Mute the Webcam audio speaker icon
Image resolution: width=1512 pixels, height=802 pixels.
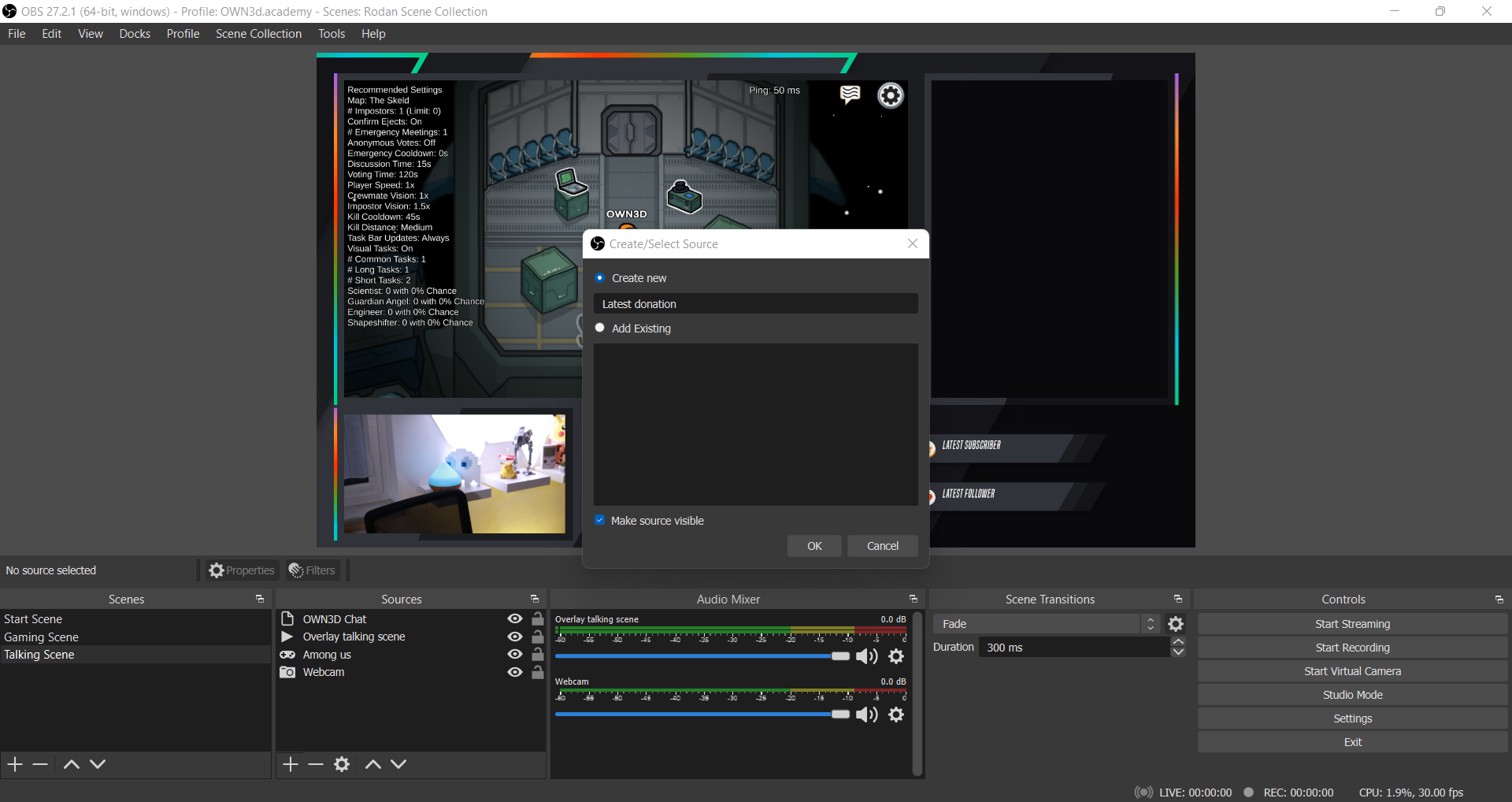pos(866,715)
